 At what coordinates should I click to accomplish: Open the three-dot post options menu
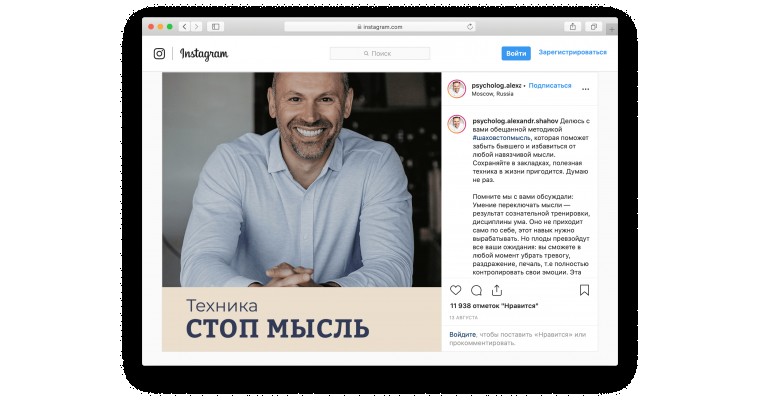pyautogui.click(x=586, y=89)
